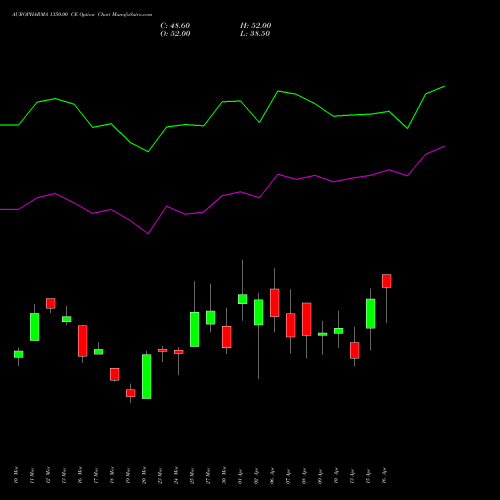Click the purple indicator line
Viewport: 500px width, 500px height.
[x=222, y=196]
